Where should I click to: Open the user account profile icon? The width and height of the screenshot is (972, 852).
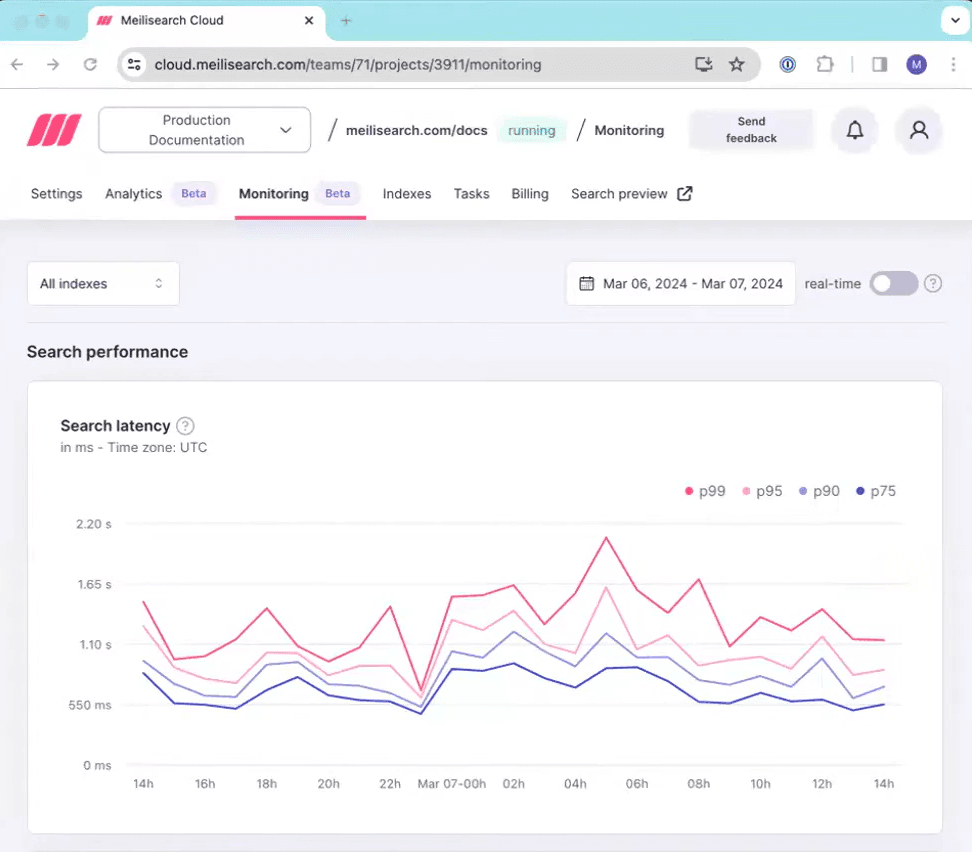pyautogui.click(x=919, y=130)
